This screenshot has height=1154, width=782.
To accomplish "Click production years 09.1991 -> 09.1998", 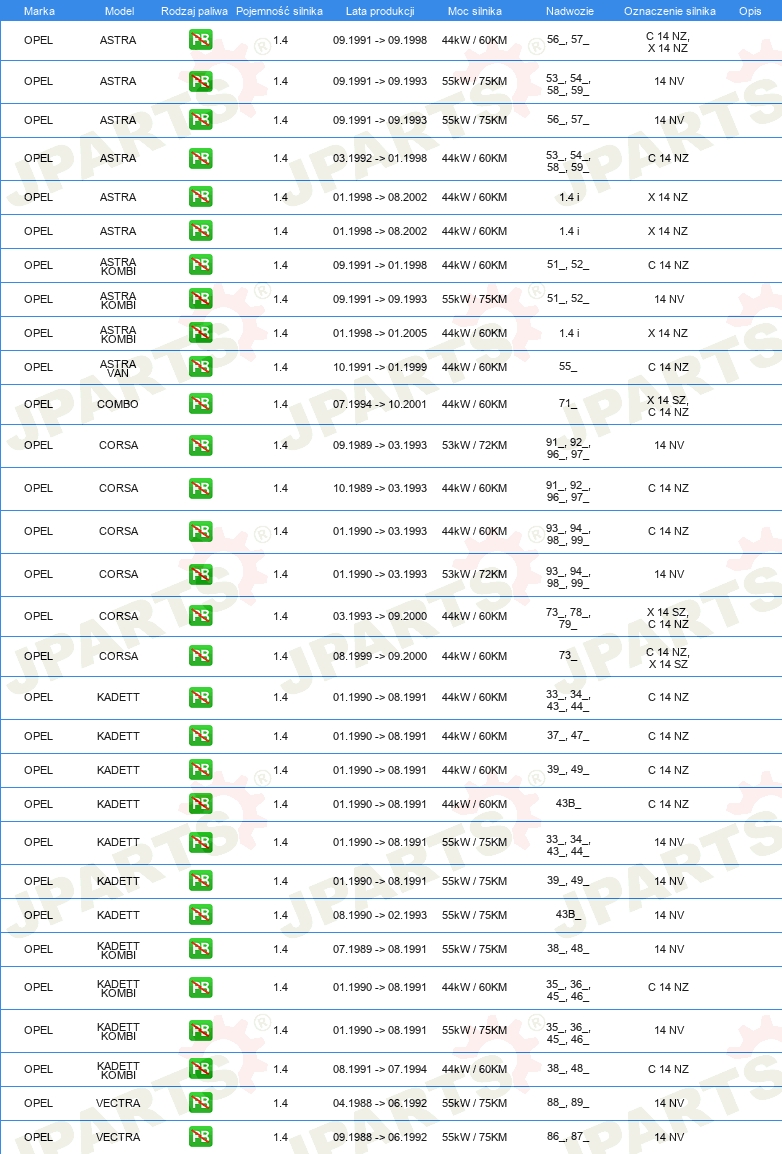I will [x=380, y=40].
